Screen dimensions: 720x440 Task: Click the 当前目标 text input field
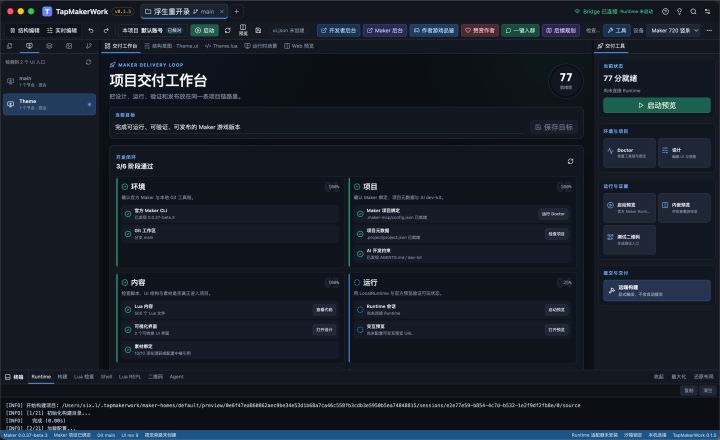click(x=319, y=127)
